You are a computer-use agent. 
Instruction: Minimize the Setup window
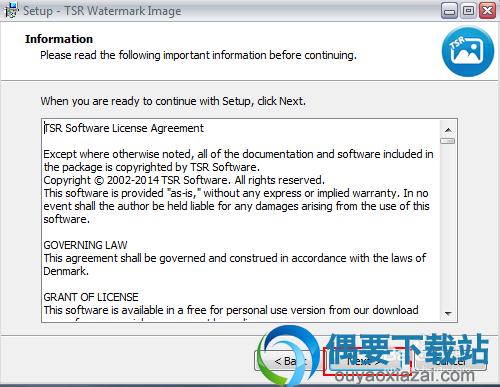[449, 11]
